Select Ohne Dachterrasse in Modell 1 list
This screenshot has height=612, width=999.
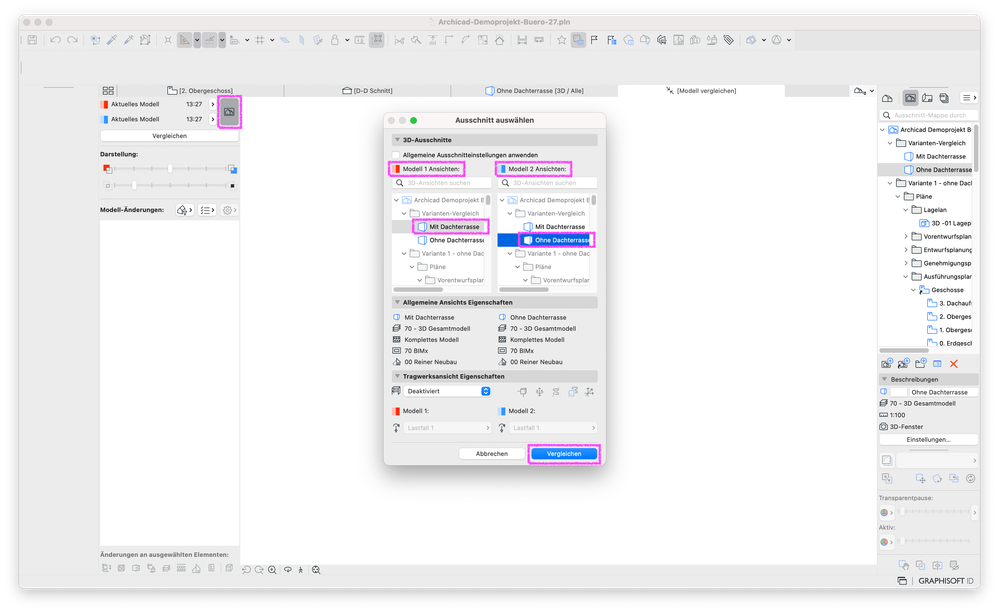pos(456,240)
